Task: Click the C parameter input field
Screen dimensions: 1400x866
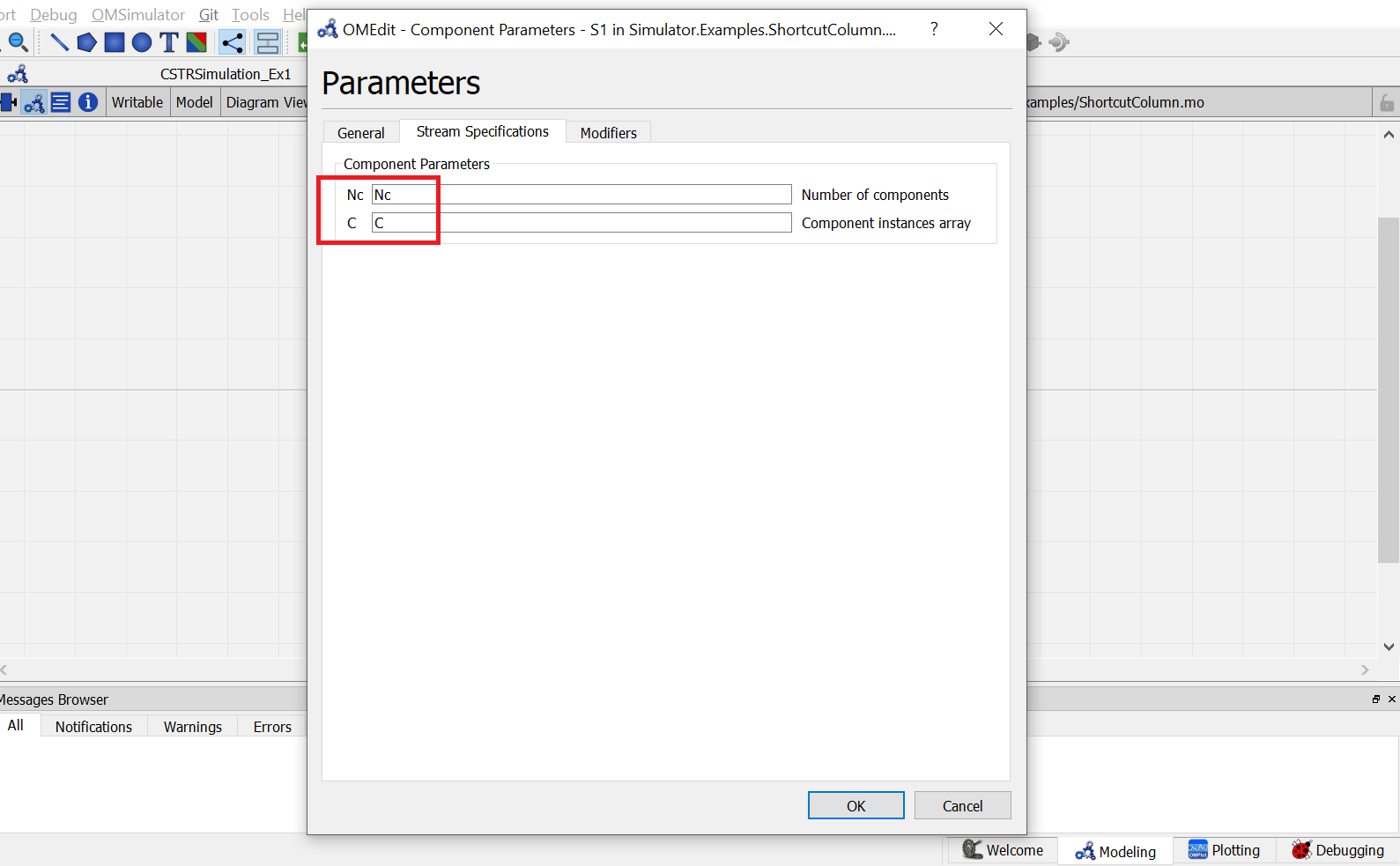Action: point(581,223)
